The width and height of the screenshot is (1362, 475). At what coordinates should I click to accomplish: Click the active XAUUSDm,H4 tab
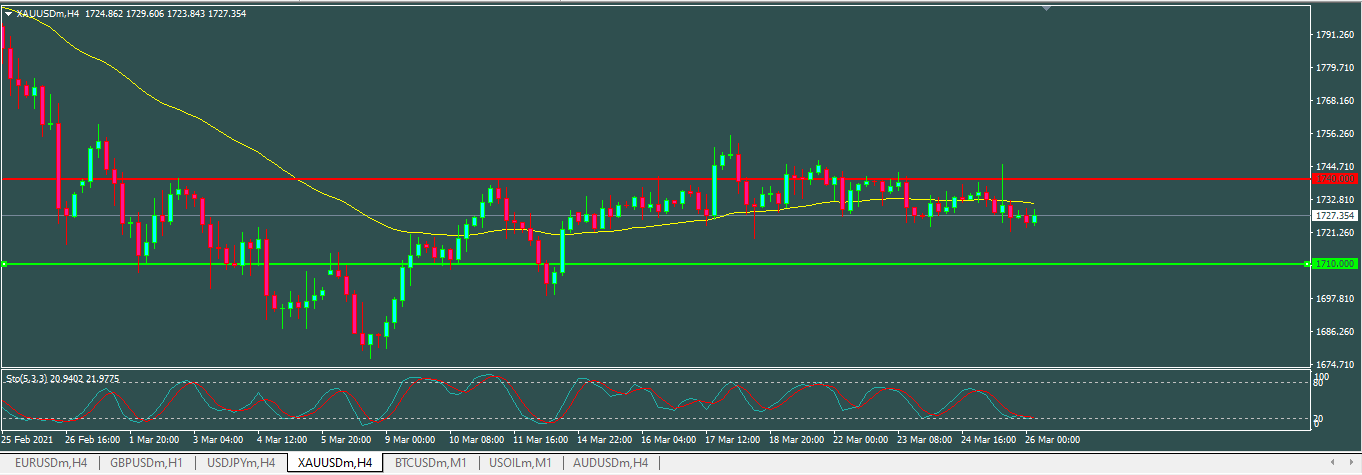click(336, 463)
